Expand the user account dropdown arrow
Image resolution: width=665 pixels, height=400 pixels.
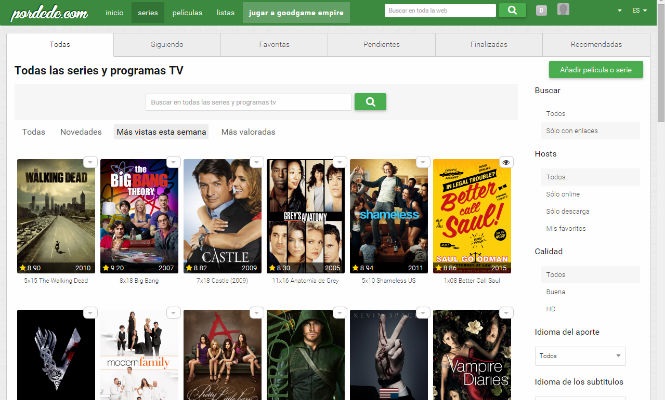620,11
